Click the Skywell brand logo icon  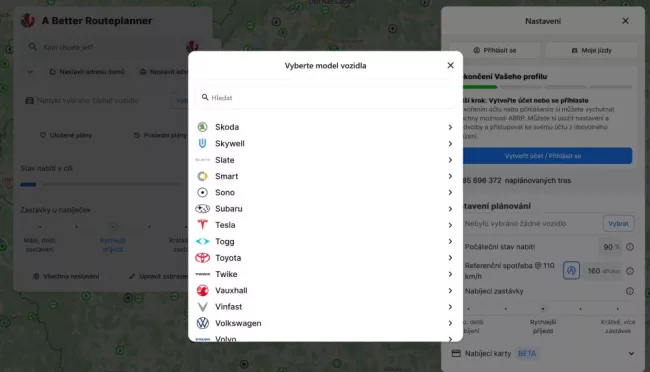click(202, 143)
